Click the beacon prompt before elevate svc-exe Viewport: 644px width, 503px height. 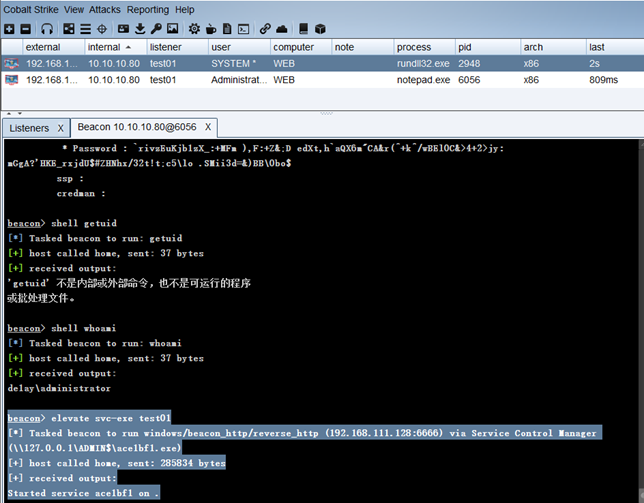[x=26, y=418]
